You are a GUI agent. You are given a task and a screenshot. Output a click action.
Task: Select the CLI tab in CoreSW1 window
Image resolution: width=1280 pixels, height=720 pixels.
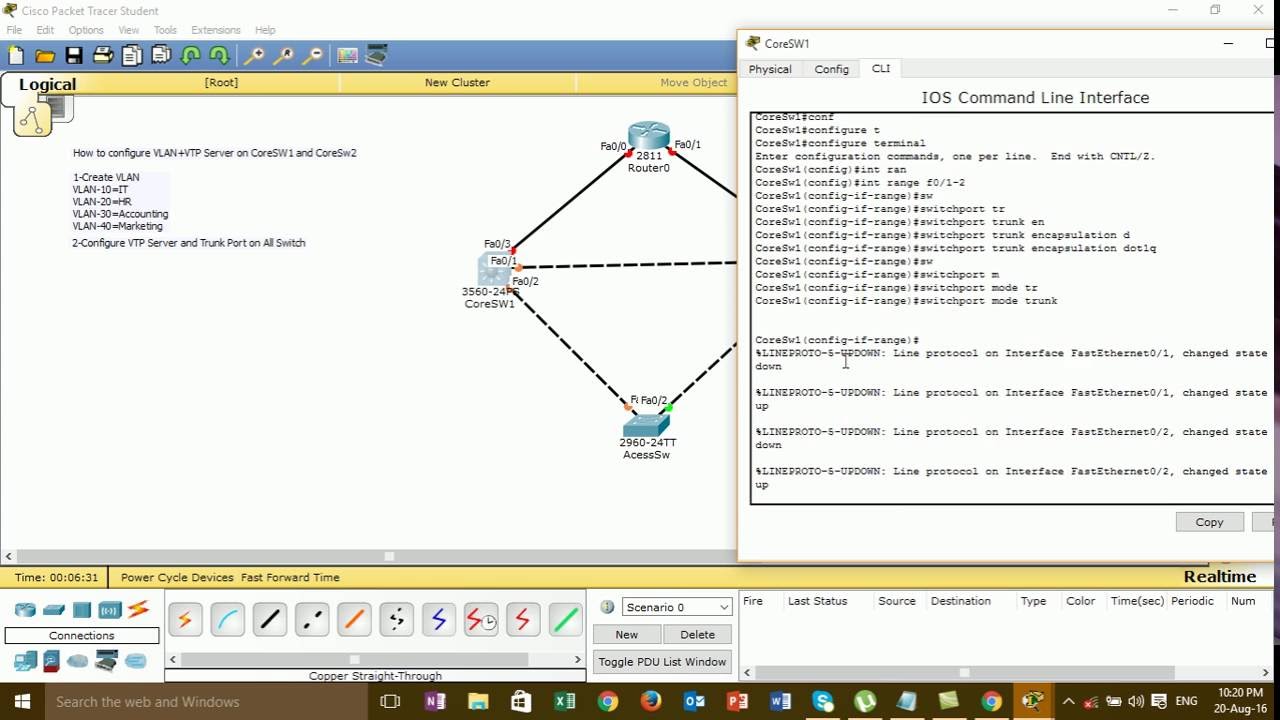point(880,68)
